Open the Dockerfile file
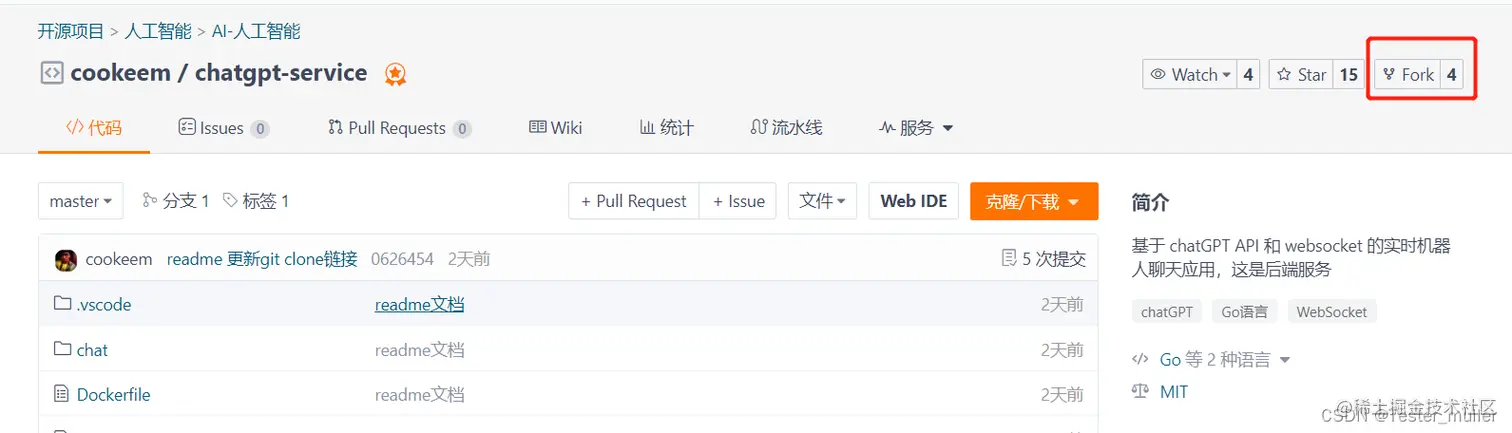The width and height of the screenshot is (1512, 433). coord(113,395)
